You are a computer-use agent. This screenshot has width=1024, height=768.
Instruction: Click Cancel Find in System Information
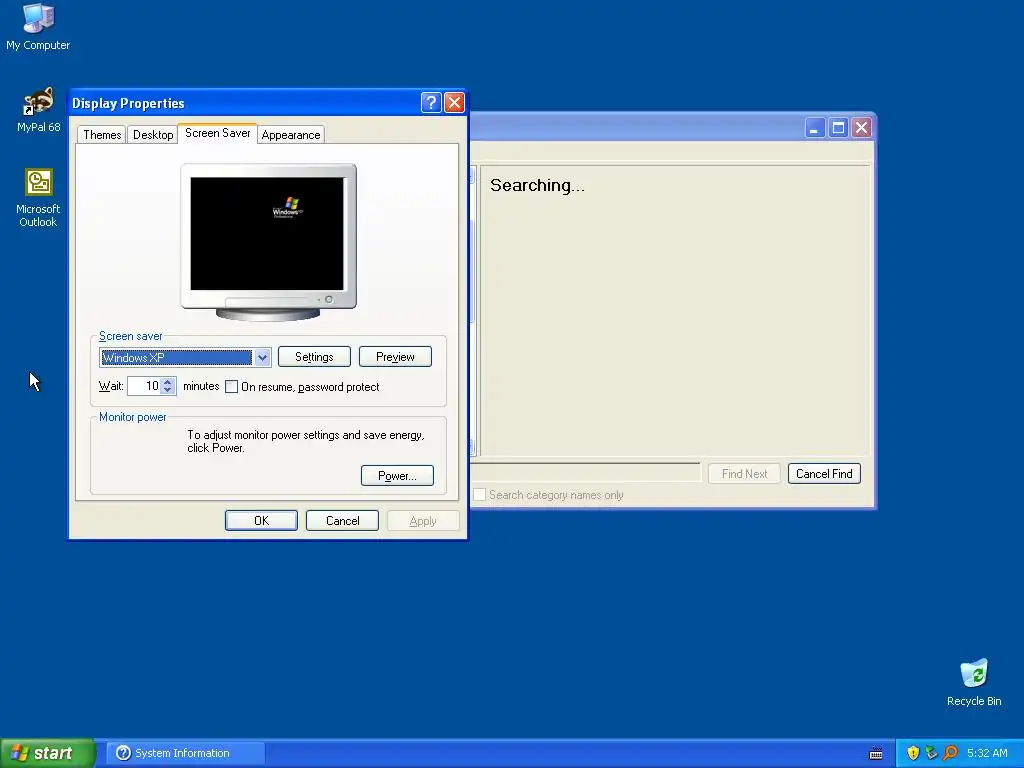824,473
